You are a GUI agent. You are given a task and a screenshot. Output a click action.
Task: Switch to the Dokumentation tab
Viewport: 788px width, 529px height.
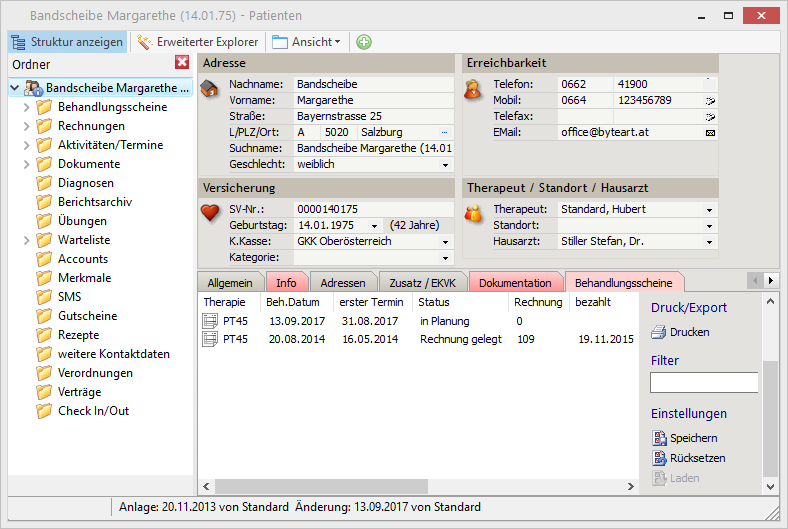[x=514, y=283]
